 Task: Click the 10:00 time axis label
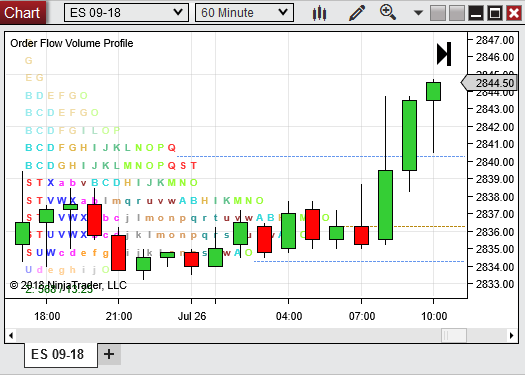click(434, 316)
